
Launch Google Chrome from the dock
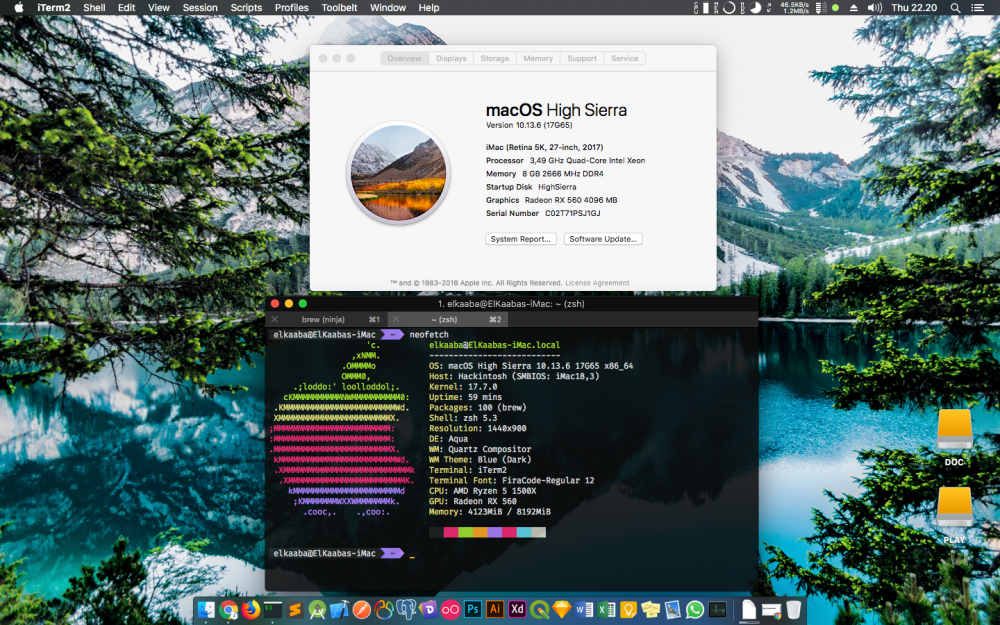point(228,610)
